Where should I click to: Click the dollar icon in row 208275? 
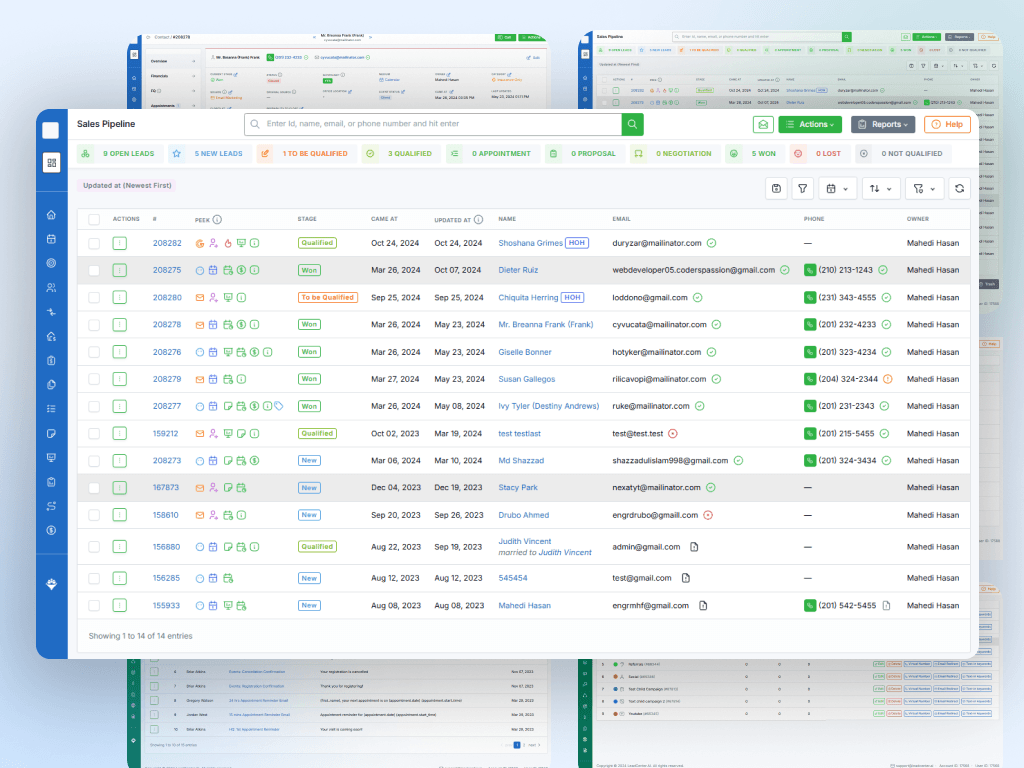click(241, 270)
